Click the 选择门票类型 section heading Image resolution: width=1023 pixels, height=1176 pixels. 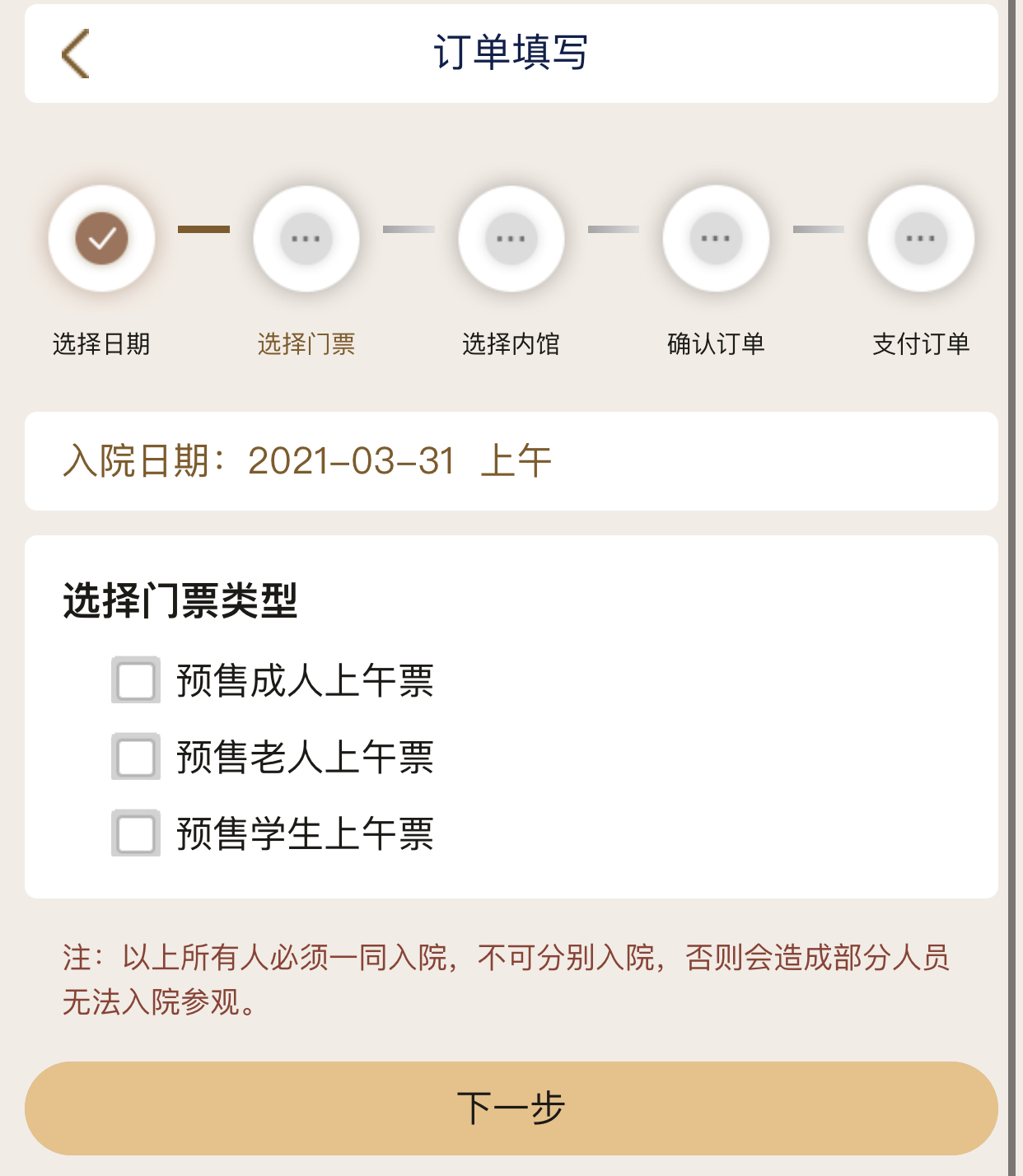point(180,600)
